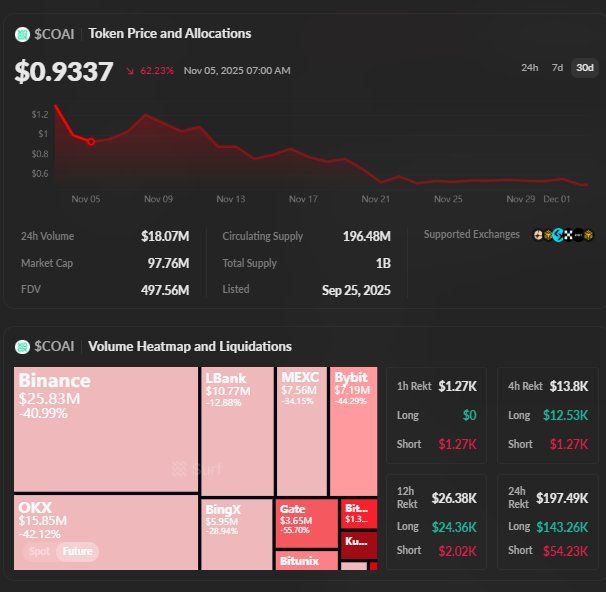Click the blue exchange logo in Supported Exchanges
This screenshot has width=606, height=592.
[x=558, y=235]
